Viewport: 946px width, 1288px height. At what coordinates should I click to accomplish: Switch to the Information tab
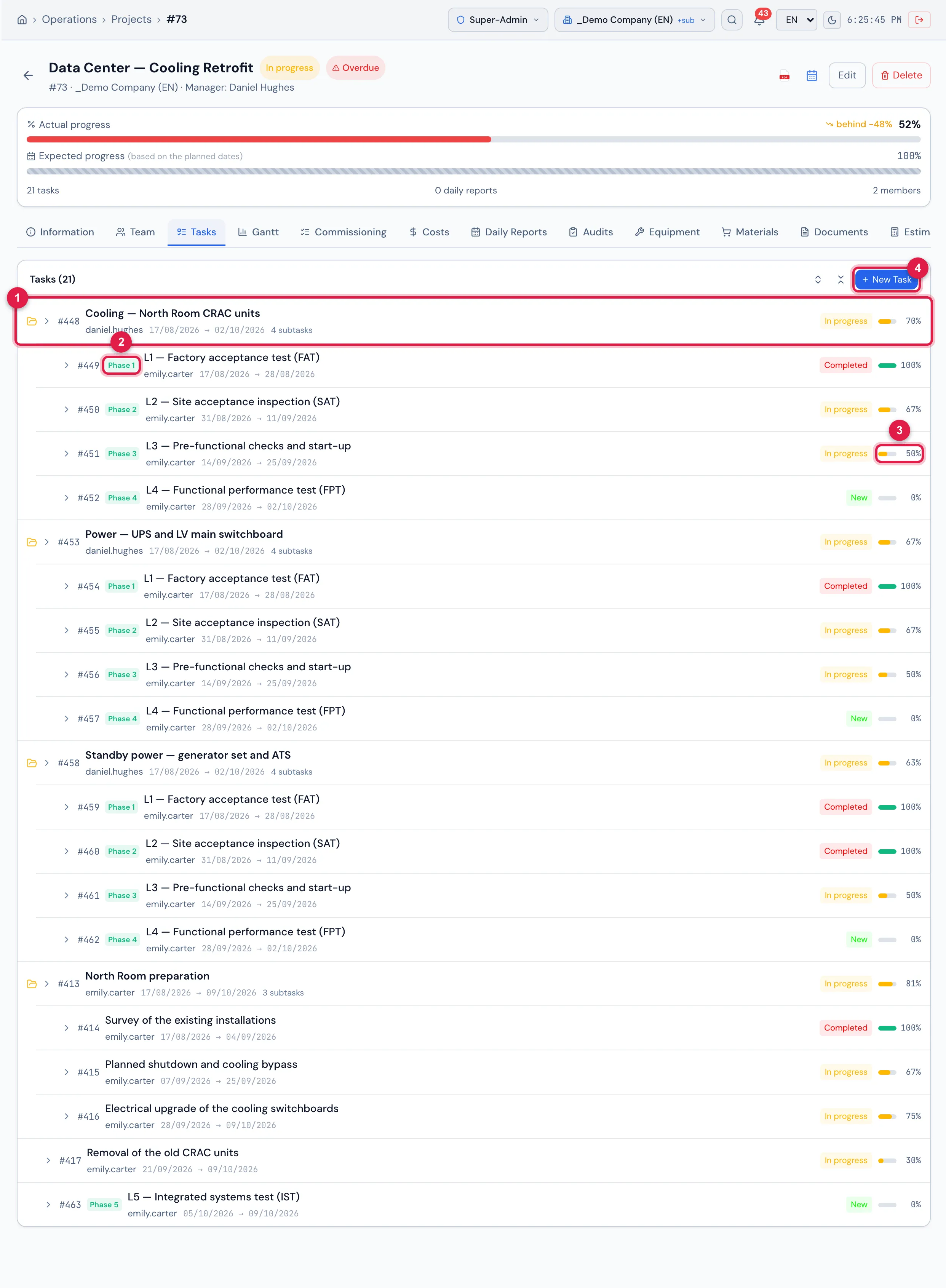pos(60,232)
